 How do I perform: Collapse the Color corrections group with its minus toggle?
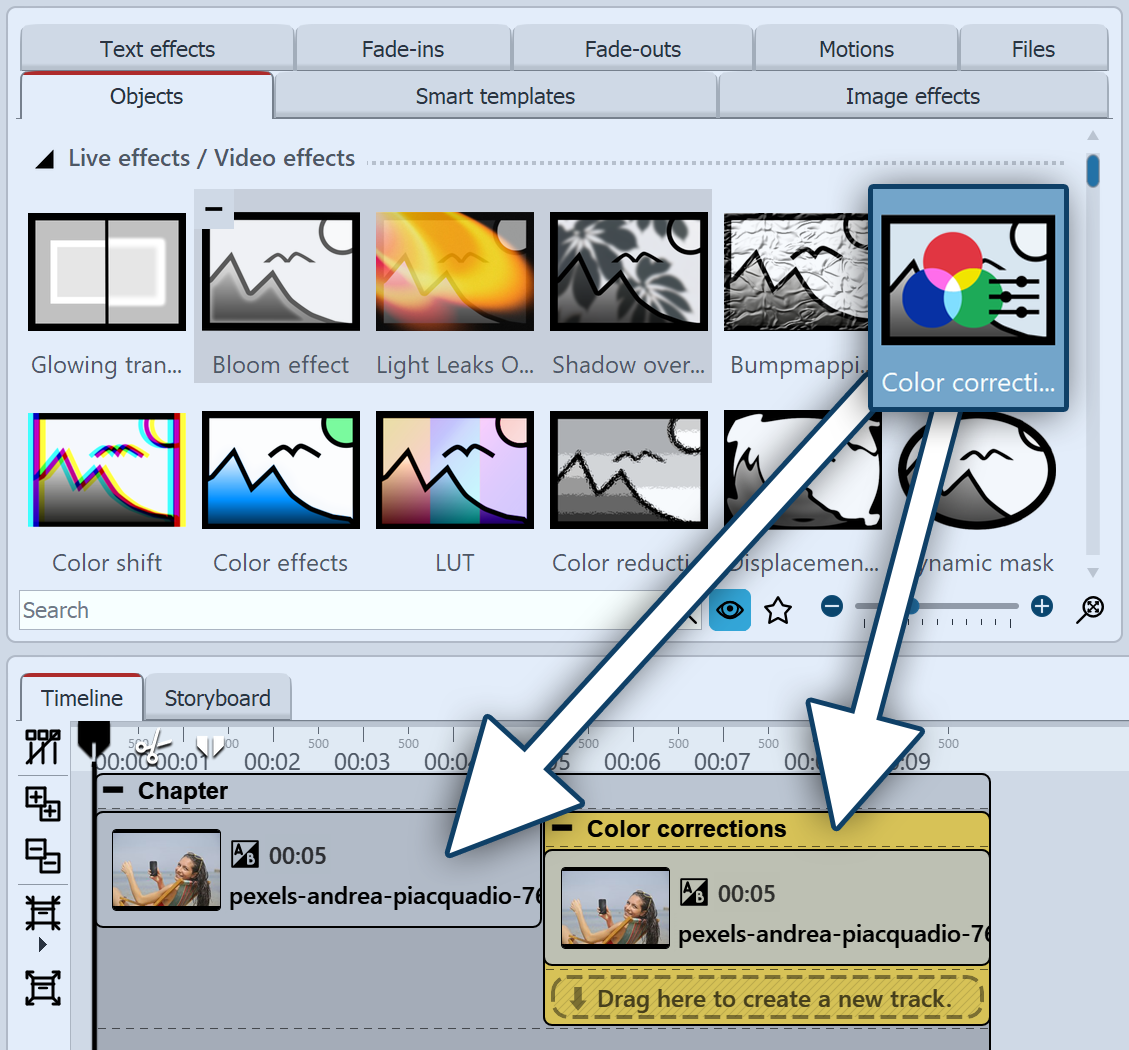click(566, 828)
